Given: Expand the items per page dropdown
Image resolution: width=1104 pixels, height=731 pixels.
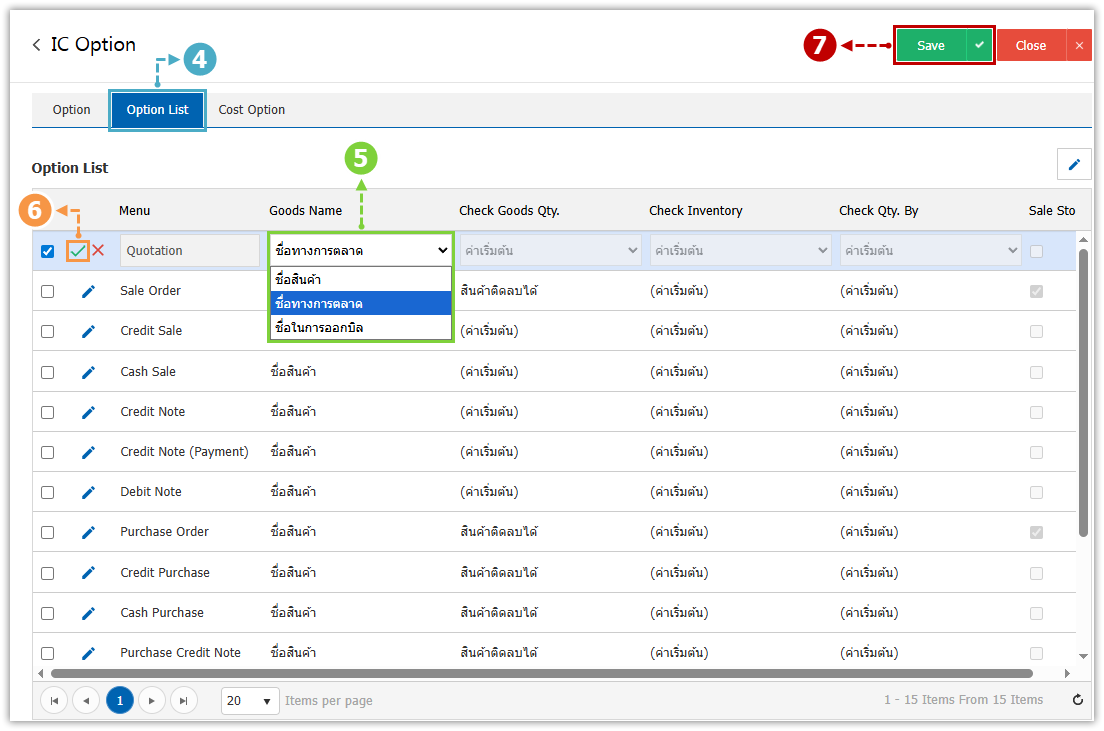Looking at the screenshot, I should click(250, 701).
